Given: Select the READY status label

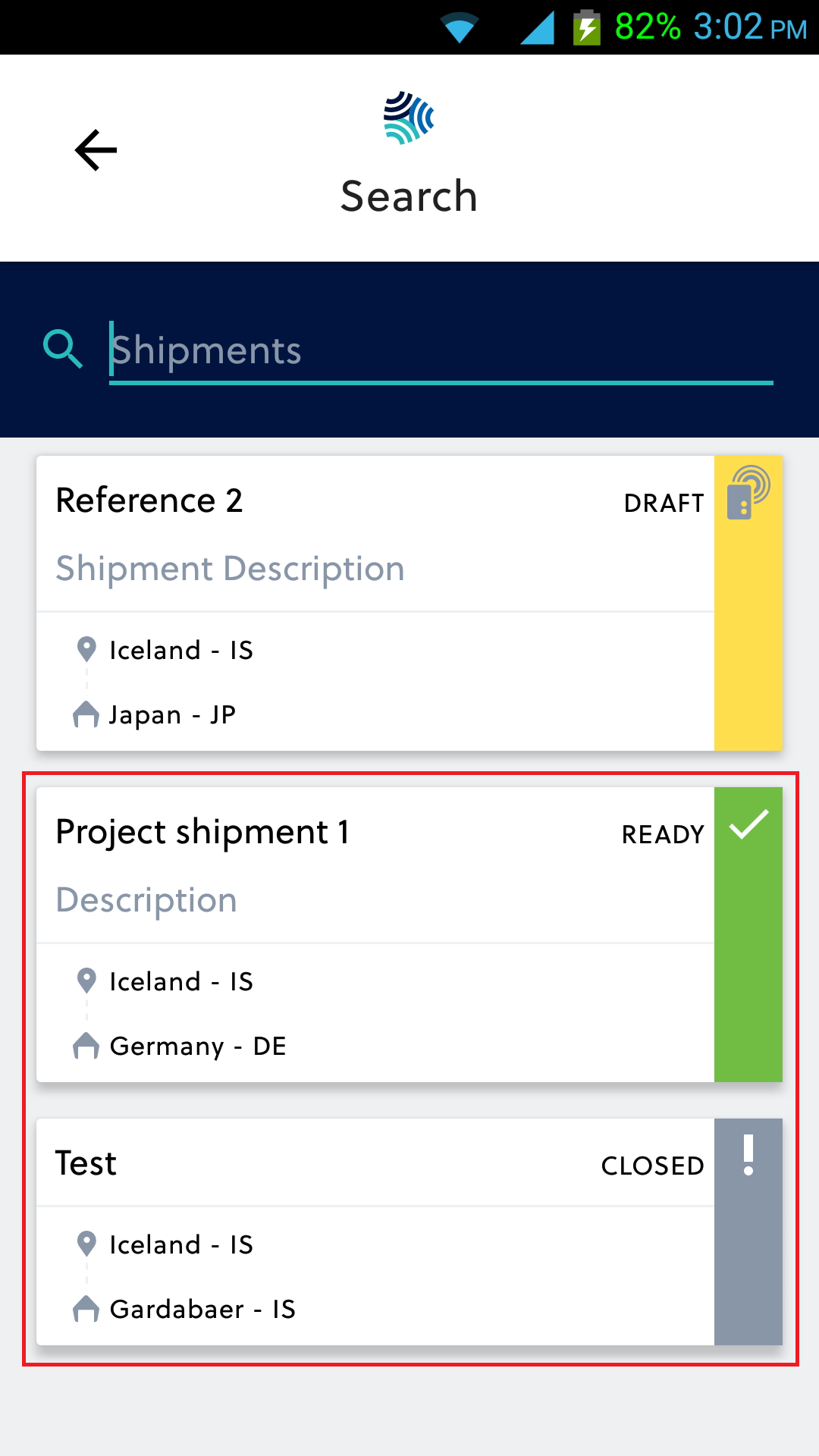Looking at the screenshot, I should (663, 834).
